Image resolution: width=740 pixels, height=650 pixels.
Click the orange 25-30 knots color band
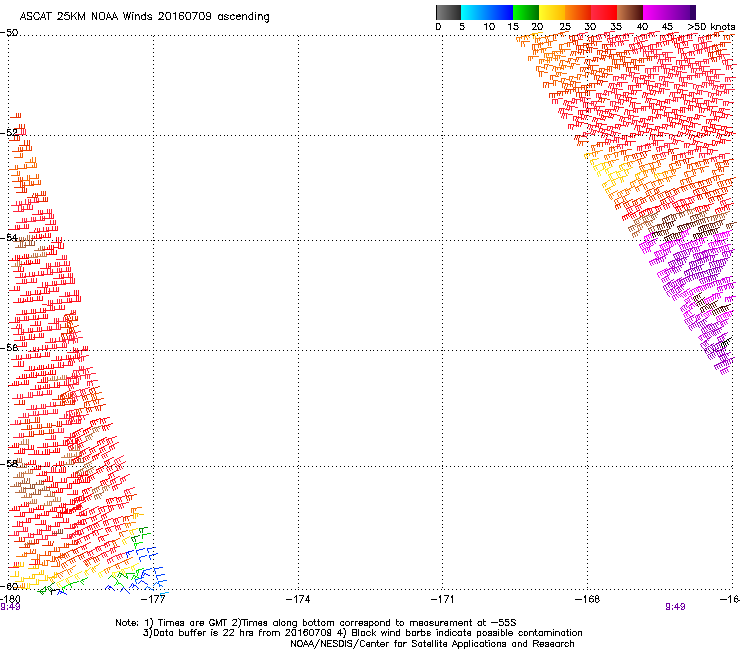pyautogui.click(x=578, y=12)
